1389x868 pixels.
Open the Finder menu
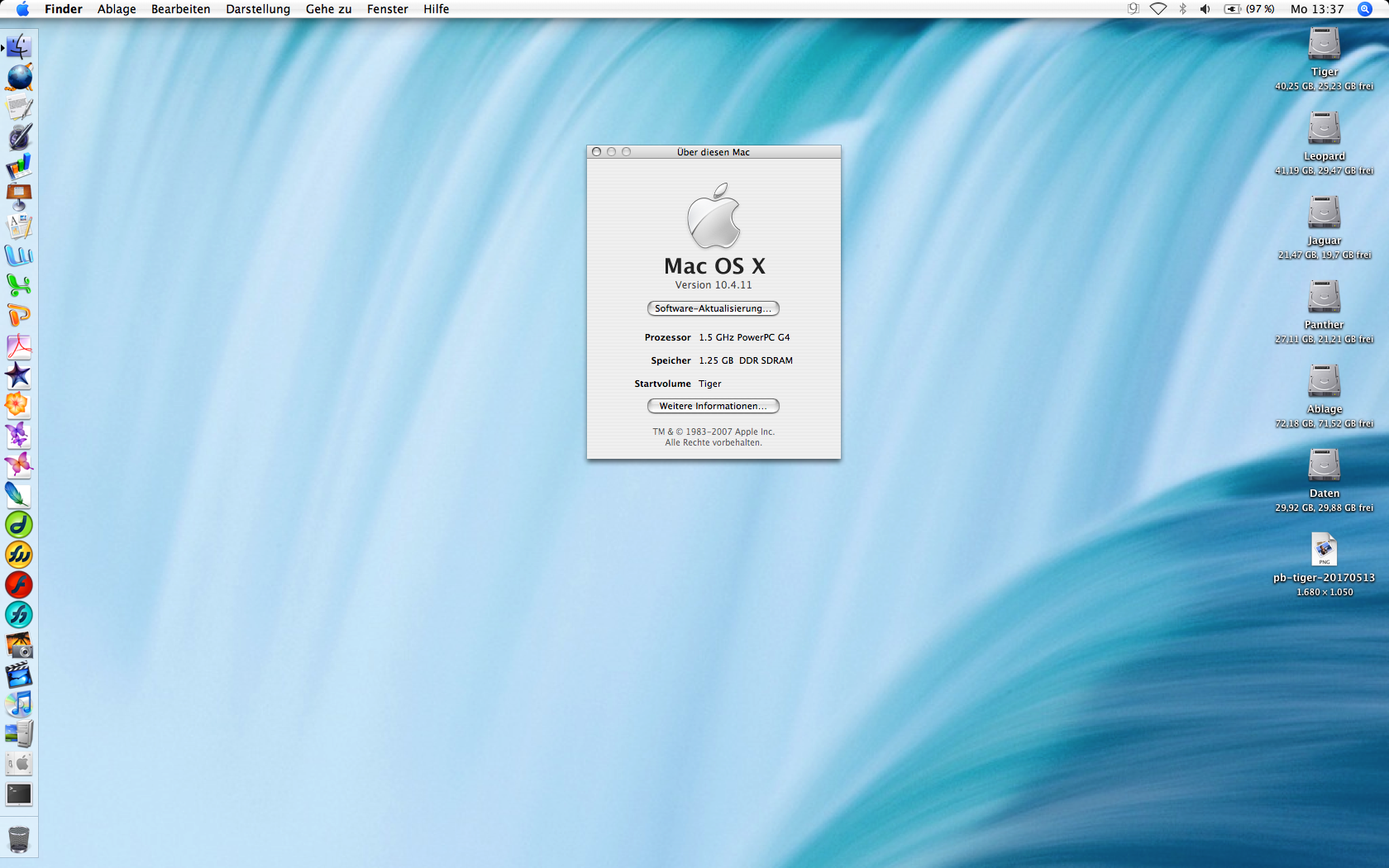tap(64, 9)
